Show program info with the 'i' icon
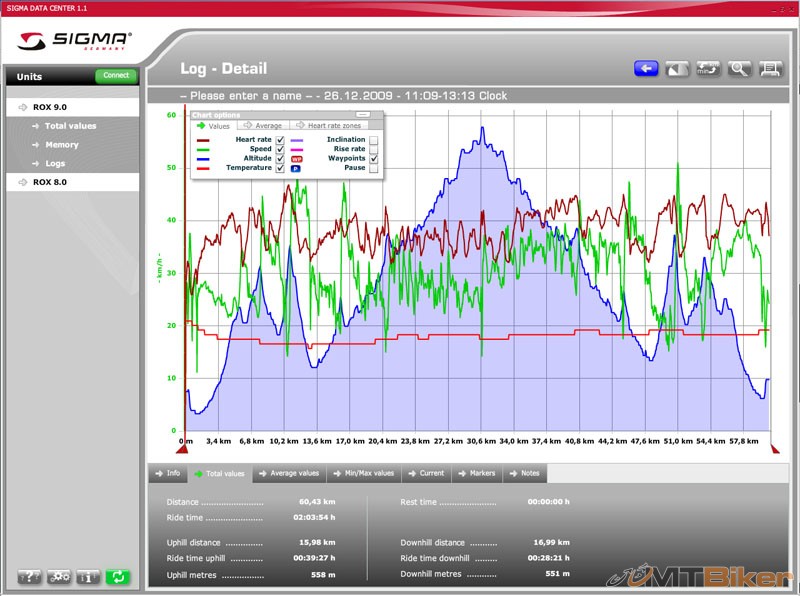 88,577
